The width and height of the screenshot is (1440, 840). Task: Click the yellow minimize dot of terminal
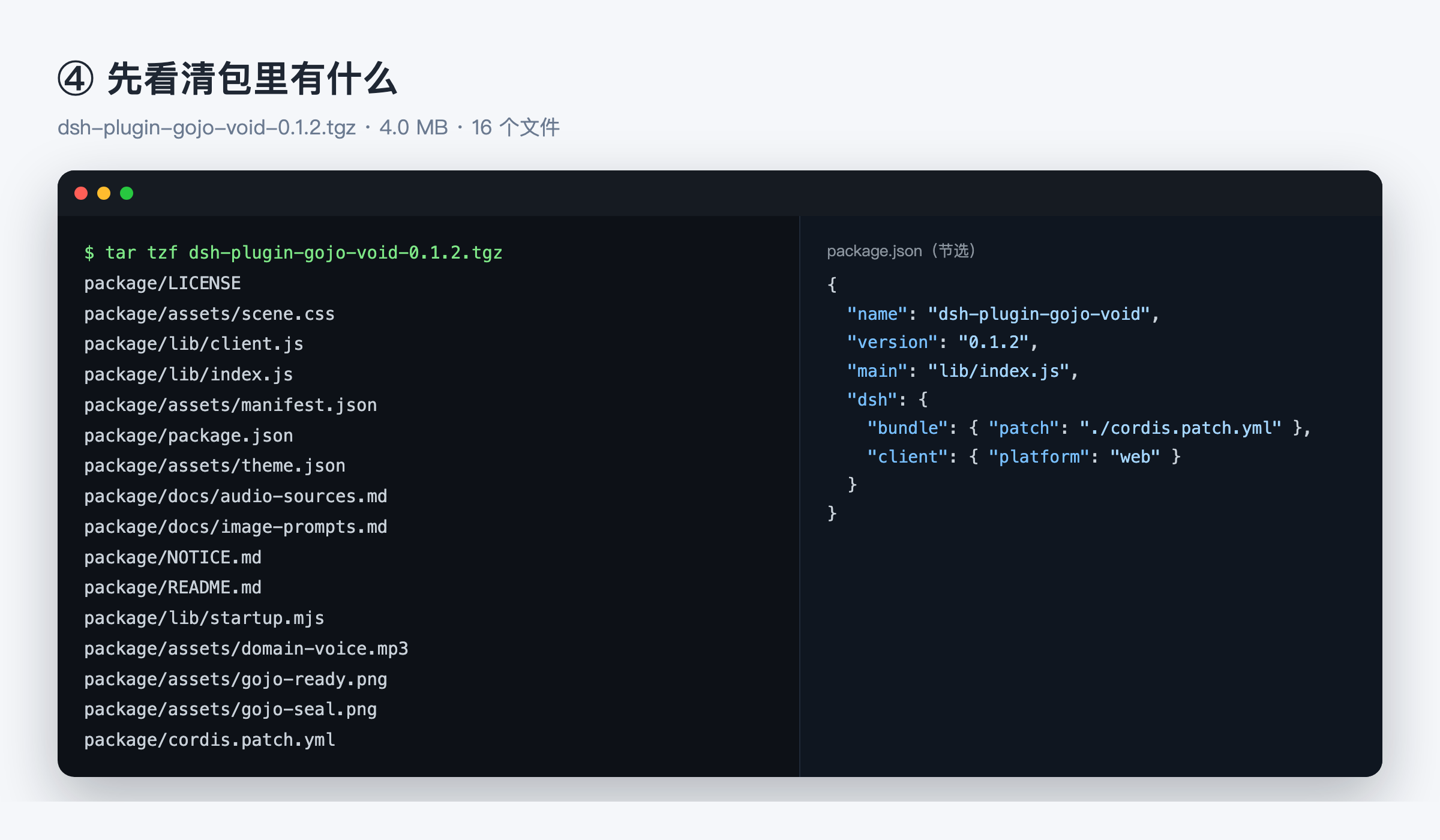(x=104, y=193)
